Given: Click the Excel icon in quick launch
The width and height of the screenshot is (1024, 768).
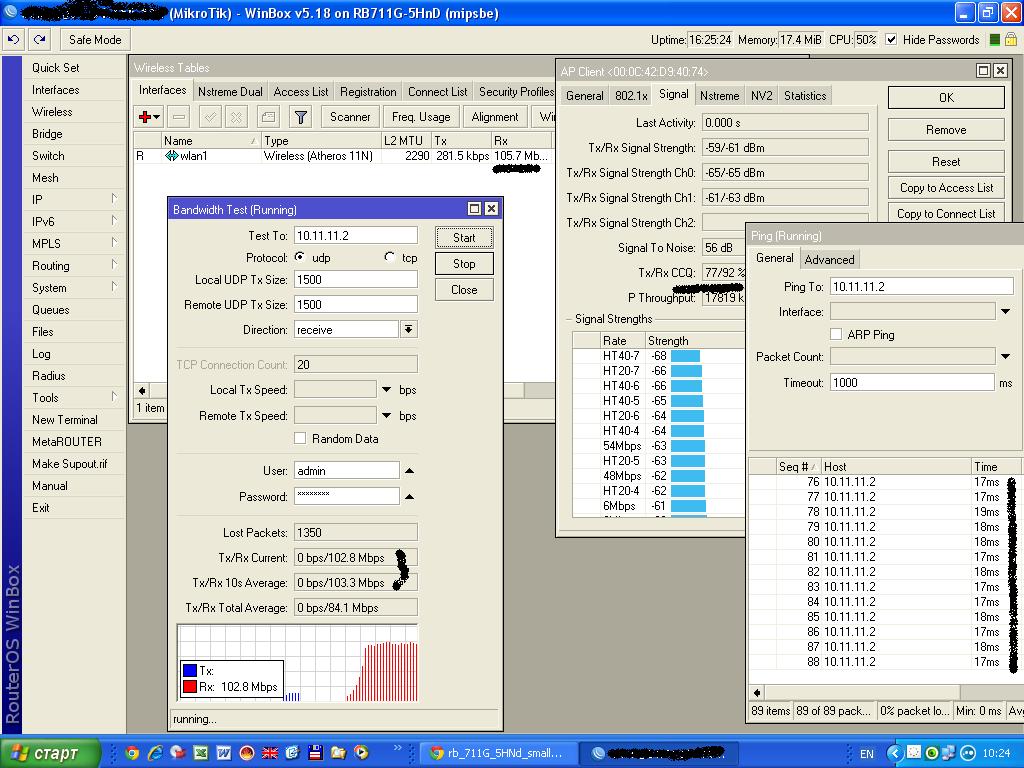Looking at the screenshot, I should click(x=200, y=753).
